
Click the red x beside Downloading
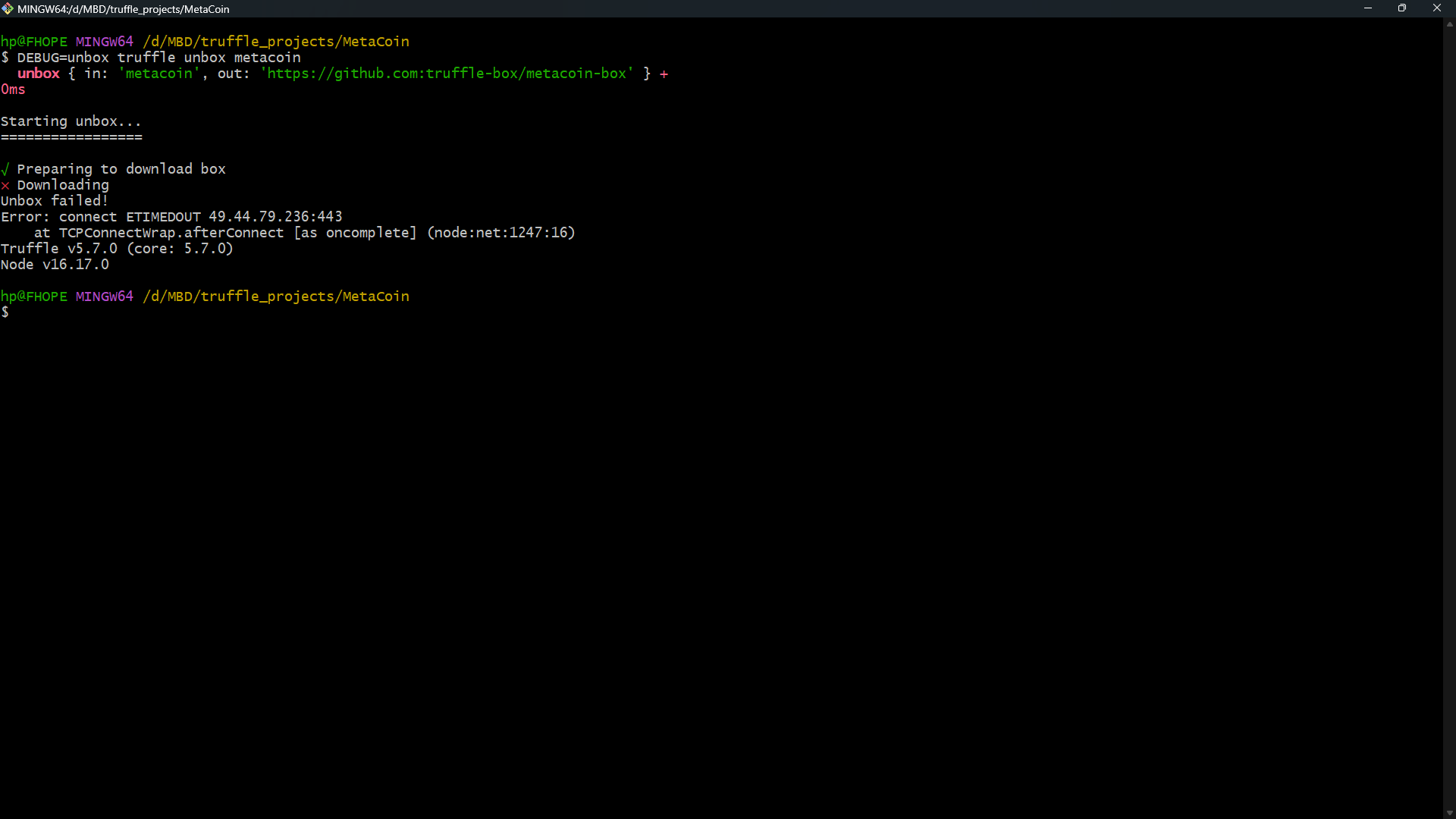tap(5, 185)
